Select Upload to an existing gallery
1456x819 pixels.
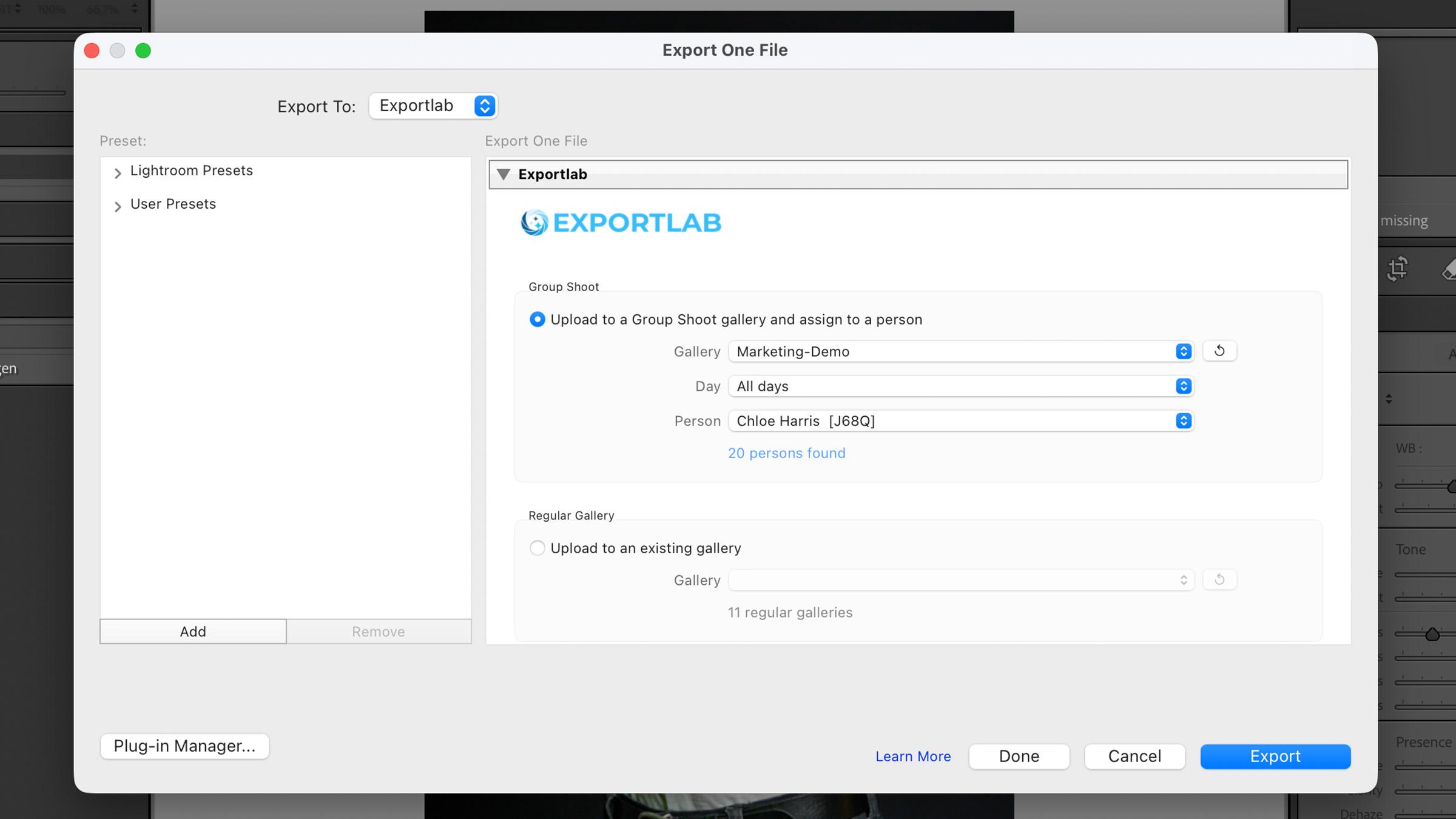(537, 548)
